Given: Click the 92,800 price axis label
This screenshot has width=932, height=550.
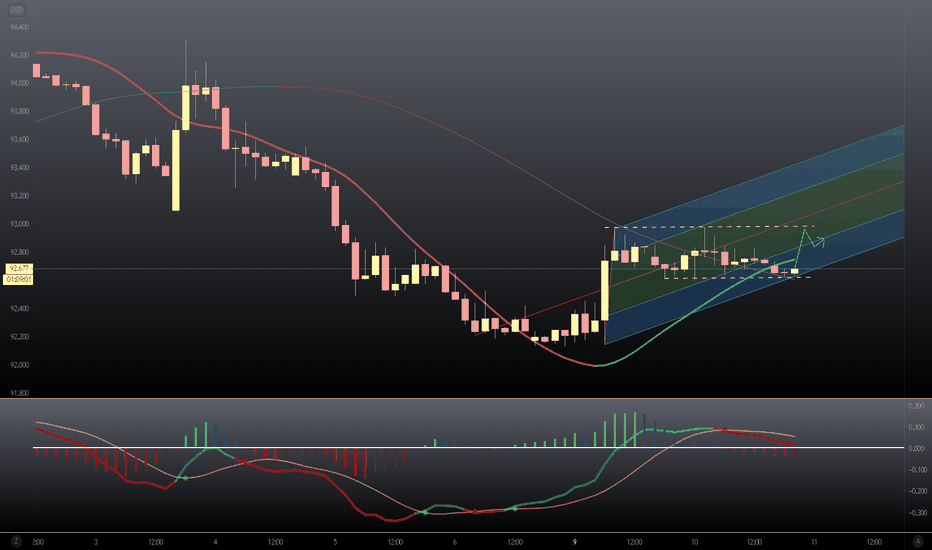Looking at the screenshot, I should (19, 252).
